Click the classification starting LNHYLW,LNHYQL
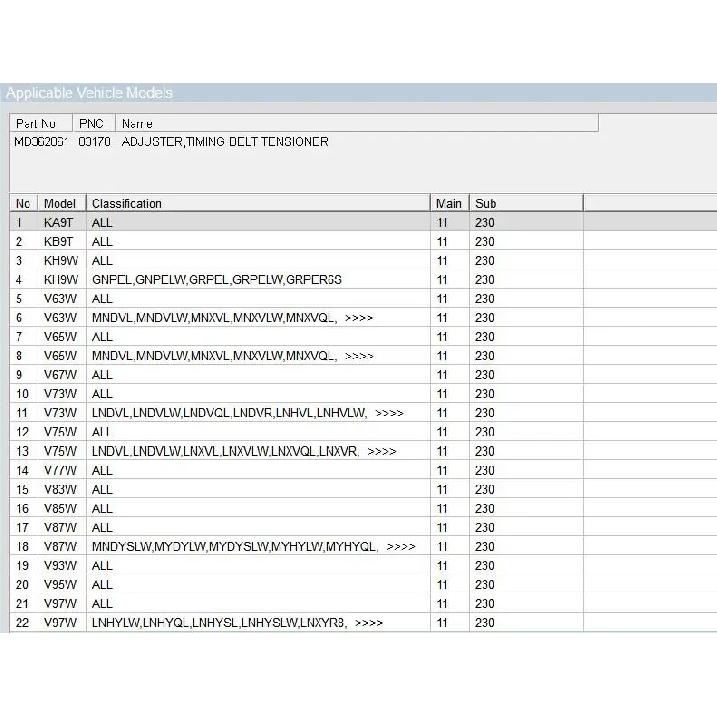Image resolution: width=717 pixels, height=717 pixels. 237,623
